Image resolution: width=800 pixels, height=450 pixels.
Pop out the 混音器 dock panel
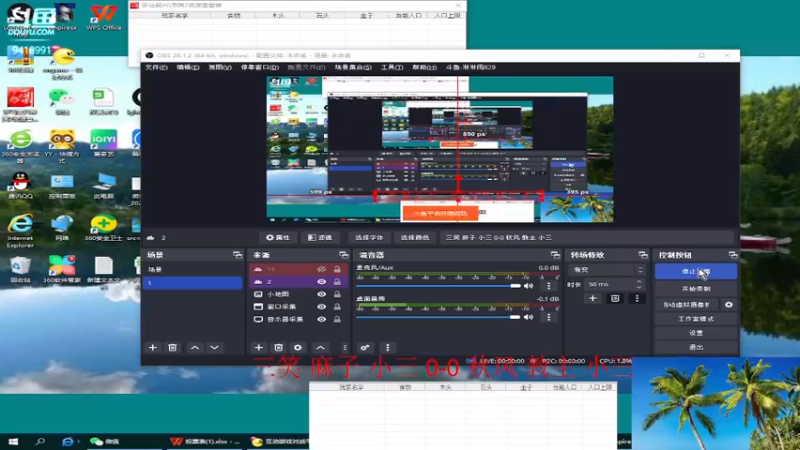click(555, 255)
